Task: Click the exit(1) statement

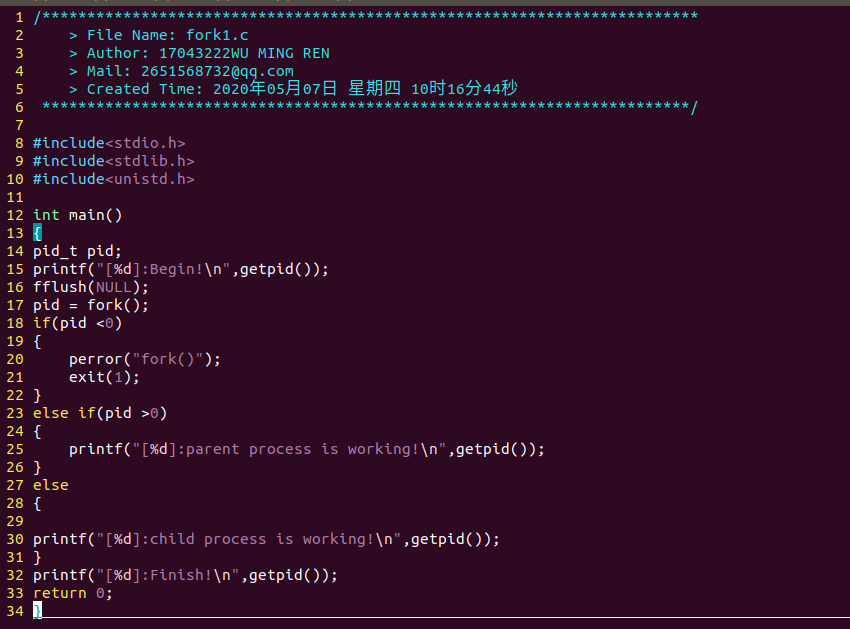Action: 104,377
